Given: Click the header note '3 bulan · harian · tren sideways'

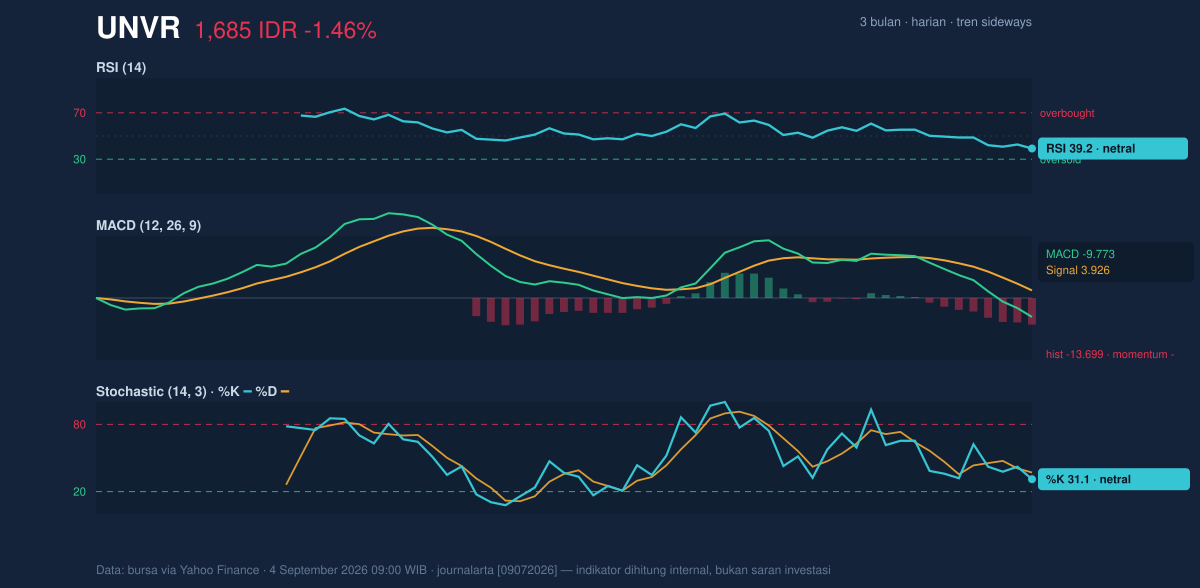Looking at the screenshot, I should tap(945, 22).
